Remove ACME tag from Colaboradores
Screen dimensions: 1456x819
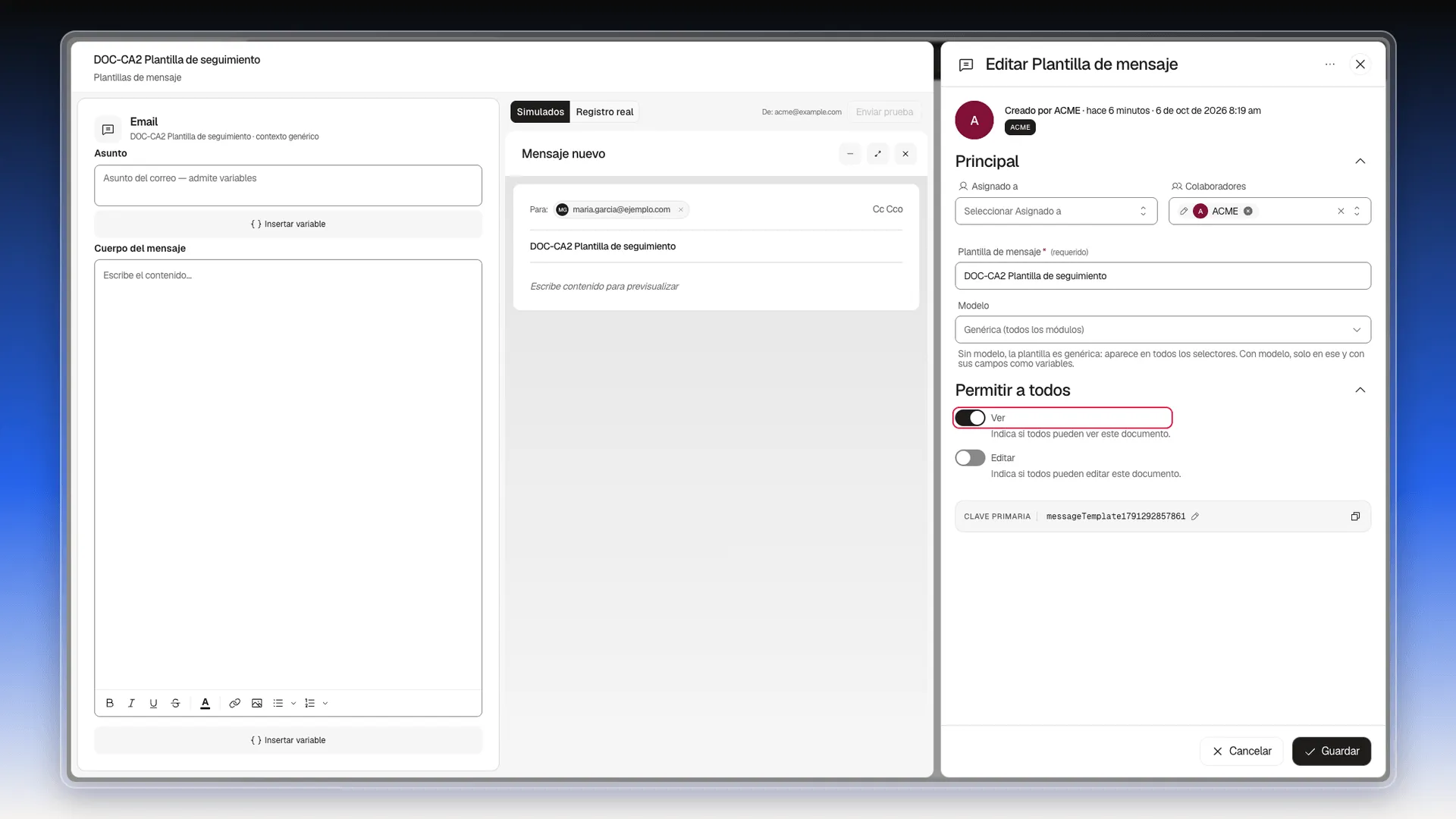point(1248,211)
